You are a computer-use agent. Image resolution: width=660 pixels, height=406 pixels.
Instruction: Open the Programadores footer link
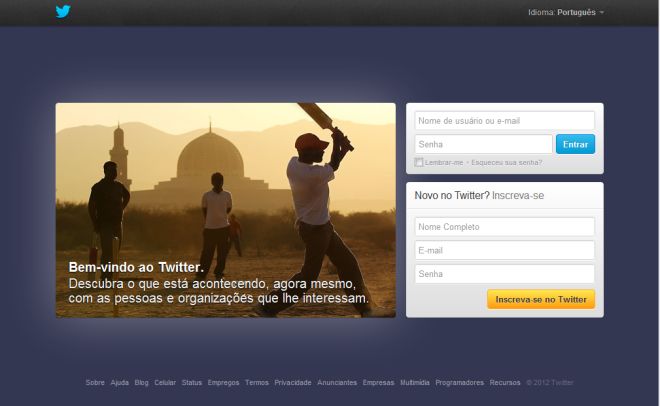coord(459,382)
